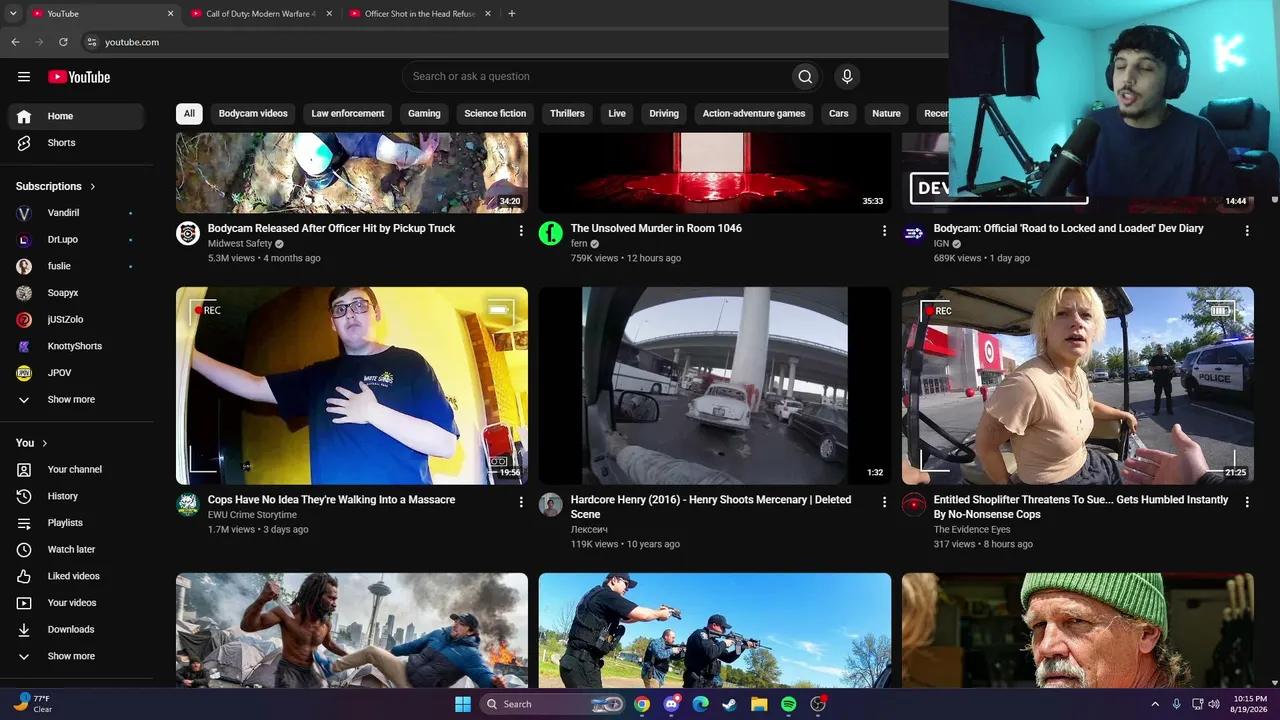Screen dimensions: 1280x720
Task: Show hidden system tray icons
Action: 1155,704
